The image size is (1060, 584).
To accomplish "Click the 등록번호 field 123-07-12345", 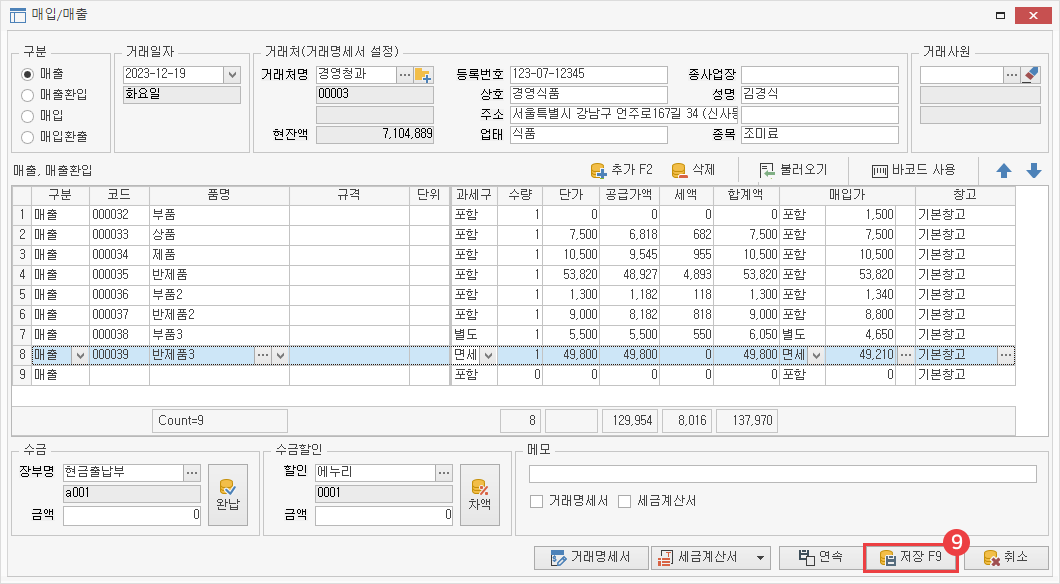I will pos(589,74).
